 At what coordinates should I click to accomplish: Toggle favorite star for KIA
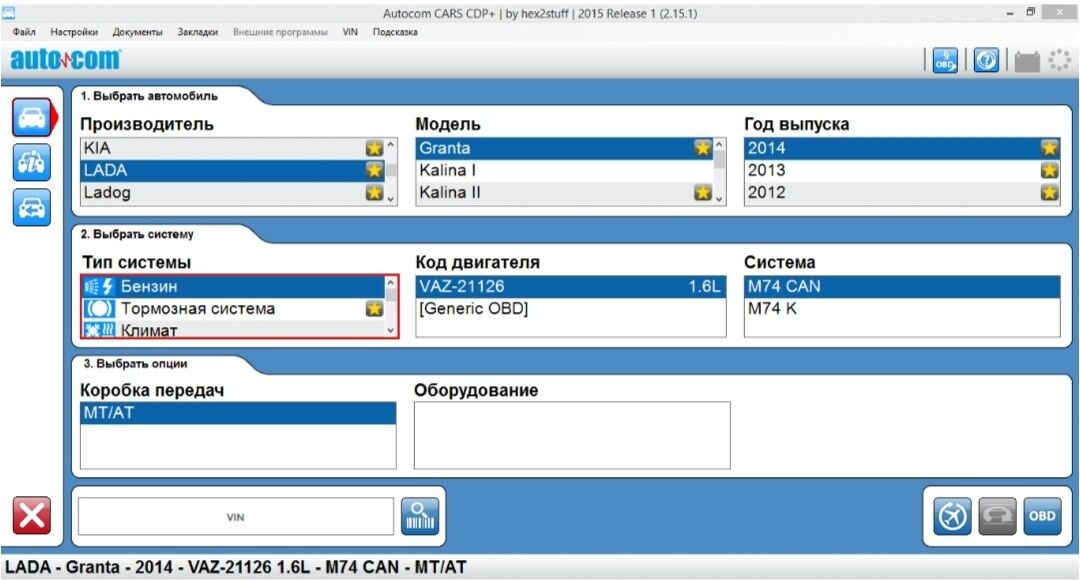tap(374, 148)
